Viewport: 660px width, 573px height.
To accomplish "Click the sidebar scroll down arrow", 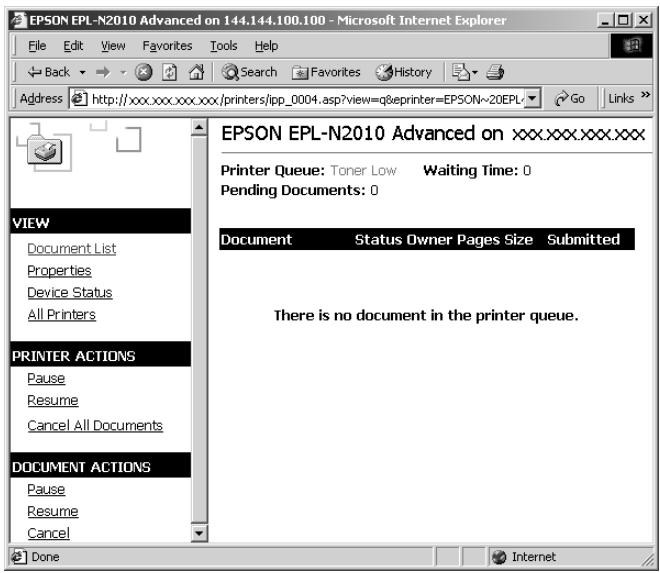I will (199, 534).
